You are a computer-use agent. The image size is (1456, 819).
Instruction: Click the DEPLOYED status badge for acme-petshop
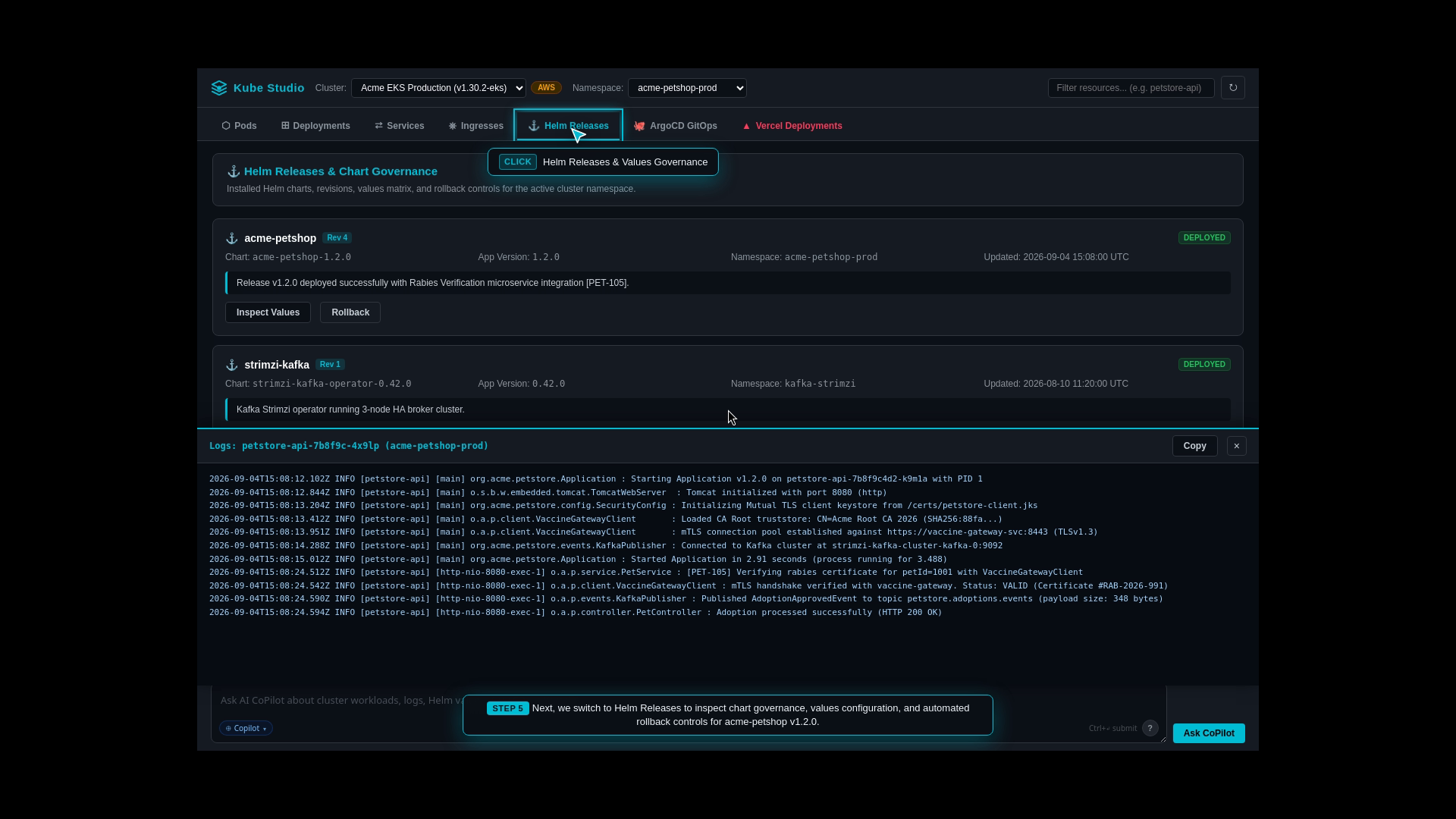pos(1204,238)
